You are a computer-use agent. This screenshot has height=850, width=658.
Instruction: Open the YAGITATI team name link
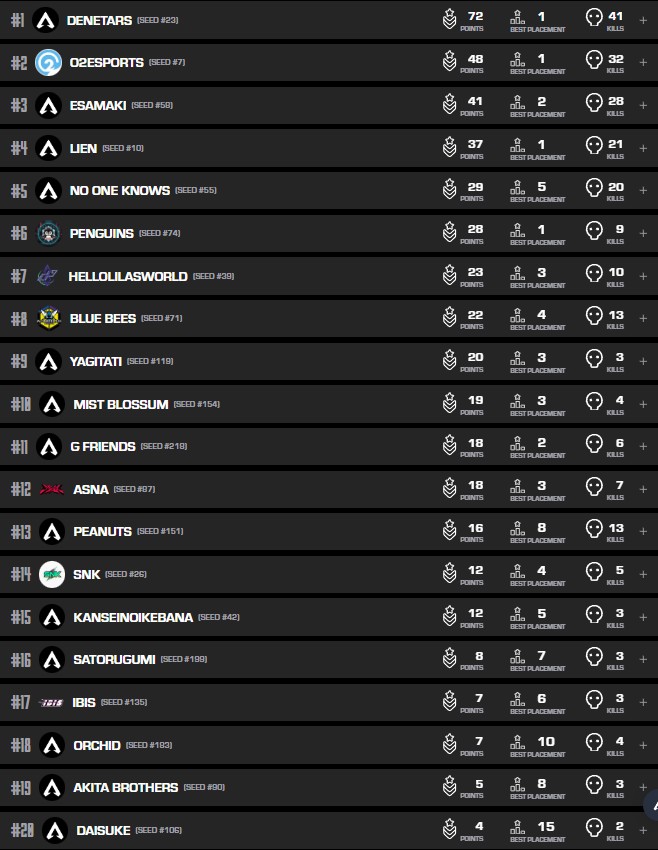tap(95, 361)
